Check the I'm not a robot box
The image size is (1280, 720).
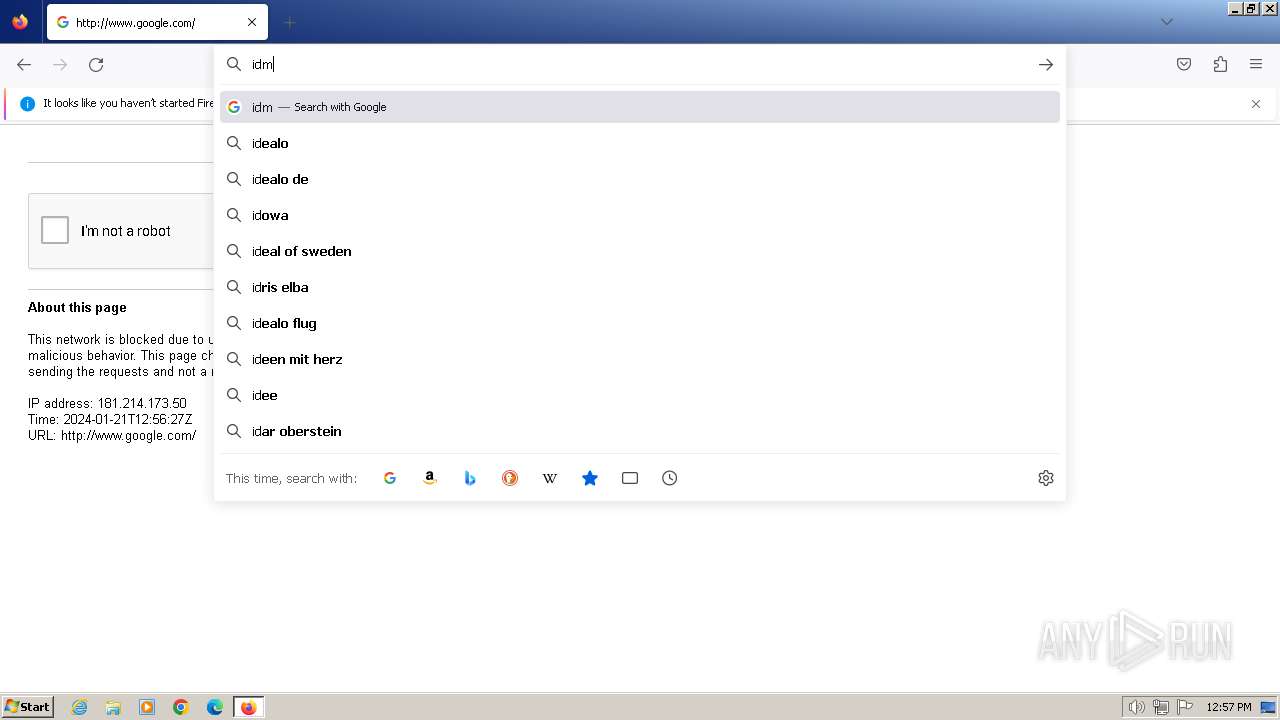(55, 230)
